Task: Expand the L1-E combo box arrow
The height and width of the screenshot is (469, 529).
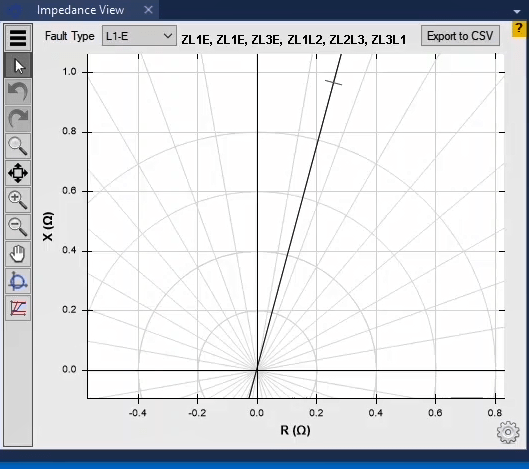Action: pyautogui.click(x=168, y=36)
